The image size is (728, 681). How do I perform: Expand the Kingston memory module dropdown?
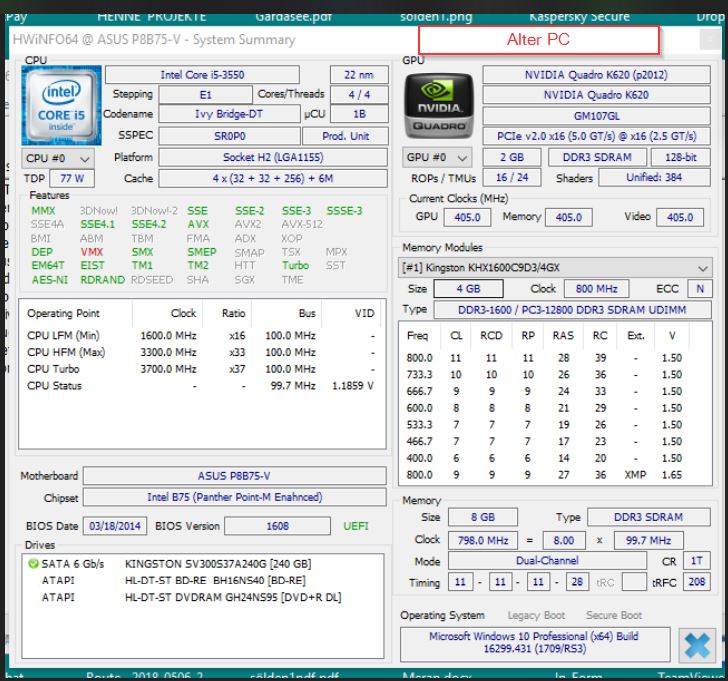555,268
